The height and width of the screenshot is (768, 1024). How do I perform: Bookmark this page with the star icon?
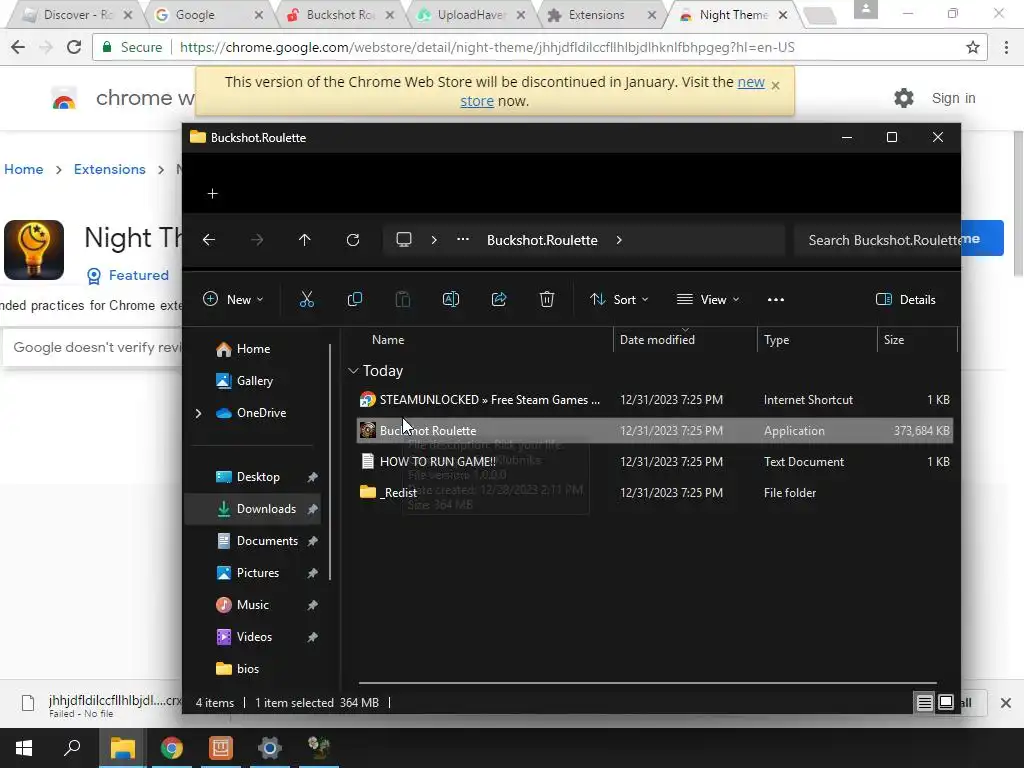(973, 47)
